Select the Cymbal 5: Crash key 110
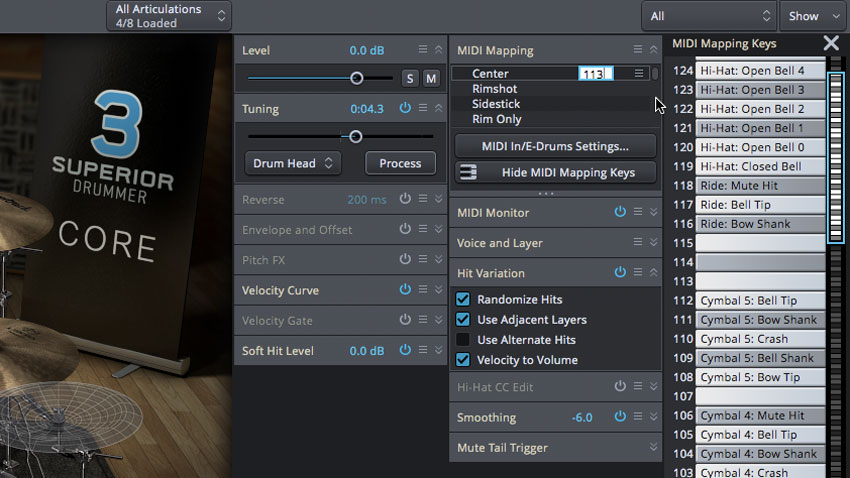 pos(761,339)
